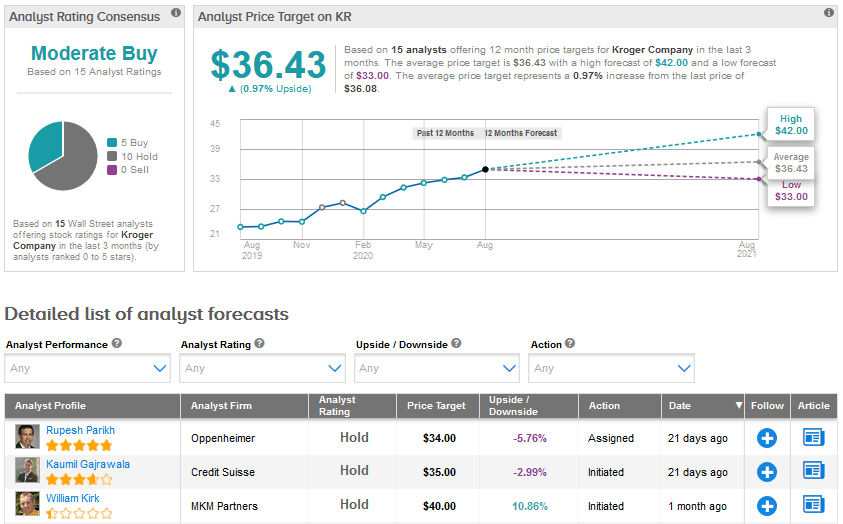Viewport: 843px width, 524px height.
Task: Click William Kirk's profile photo thumbnail
Action: (27, 505)
